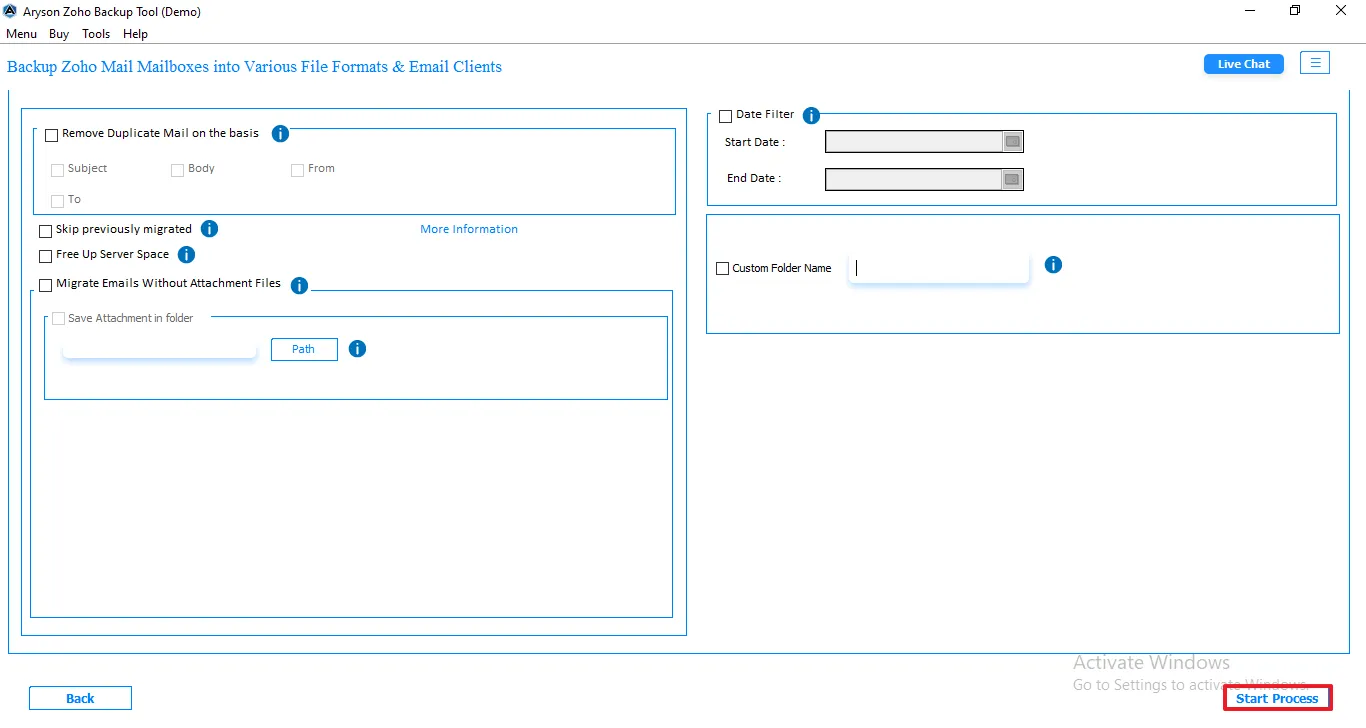Screen dimensions: 1366x728
Task: Tick the Subject checkbox
Action: (x=58, y=170)
